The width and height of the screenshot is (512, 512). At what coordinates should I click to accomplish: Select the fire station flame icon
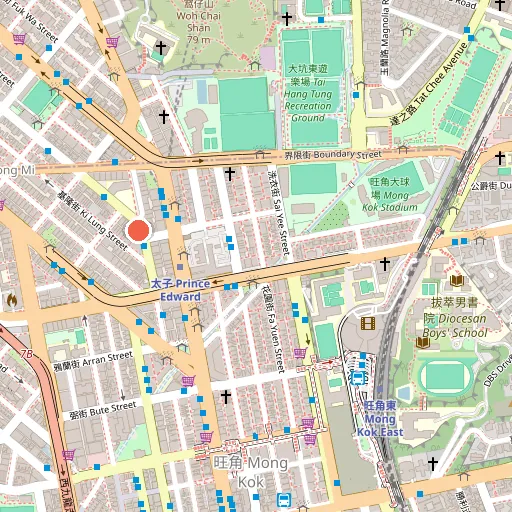coord(12,300)
